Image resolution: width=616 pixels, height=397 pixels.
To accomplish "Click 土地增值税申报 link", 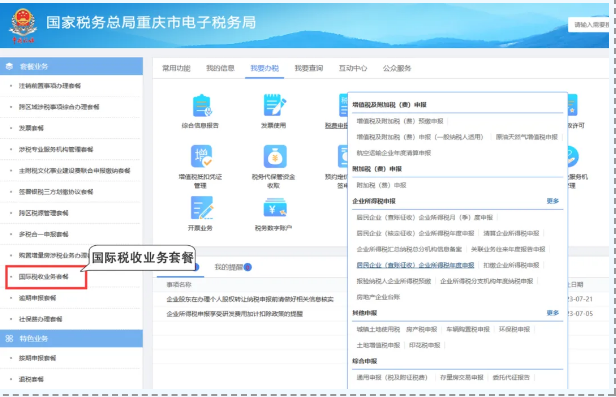I will tap(378, 345).
